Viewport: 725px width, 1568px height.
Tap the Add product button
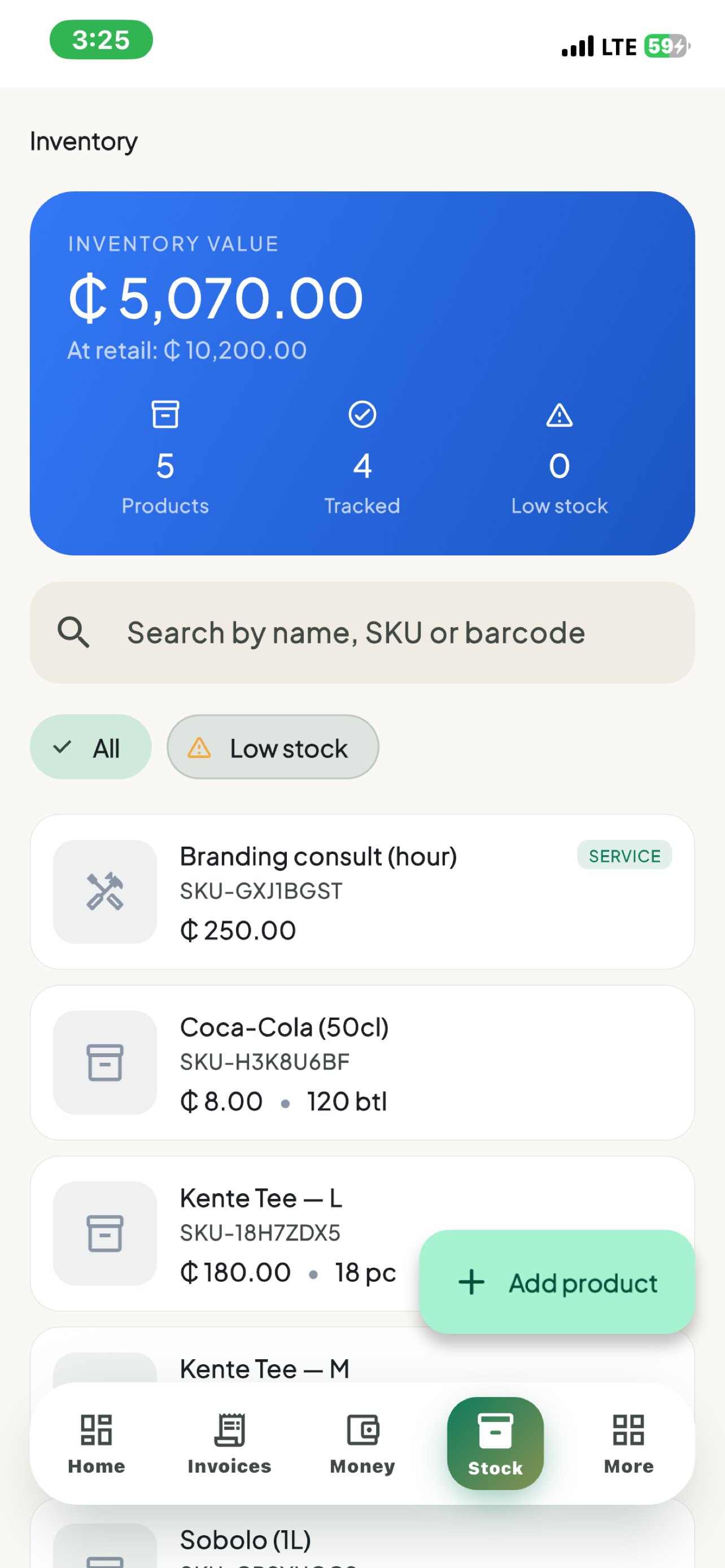pyautogui.click(x=557, y=1282)
